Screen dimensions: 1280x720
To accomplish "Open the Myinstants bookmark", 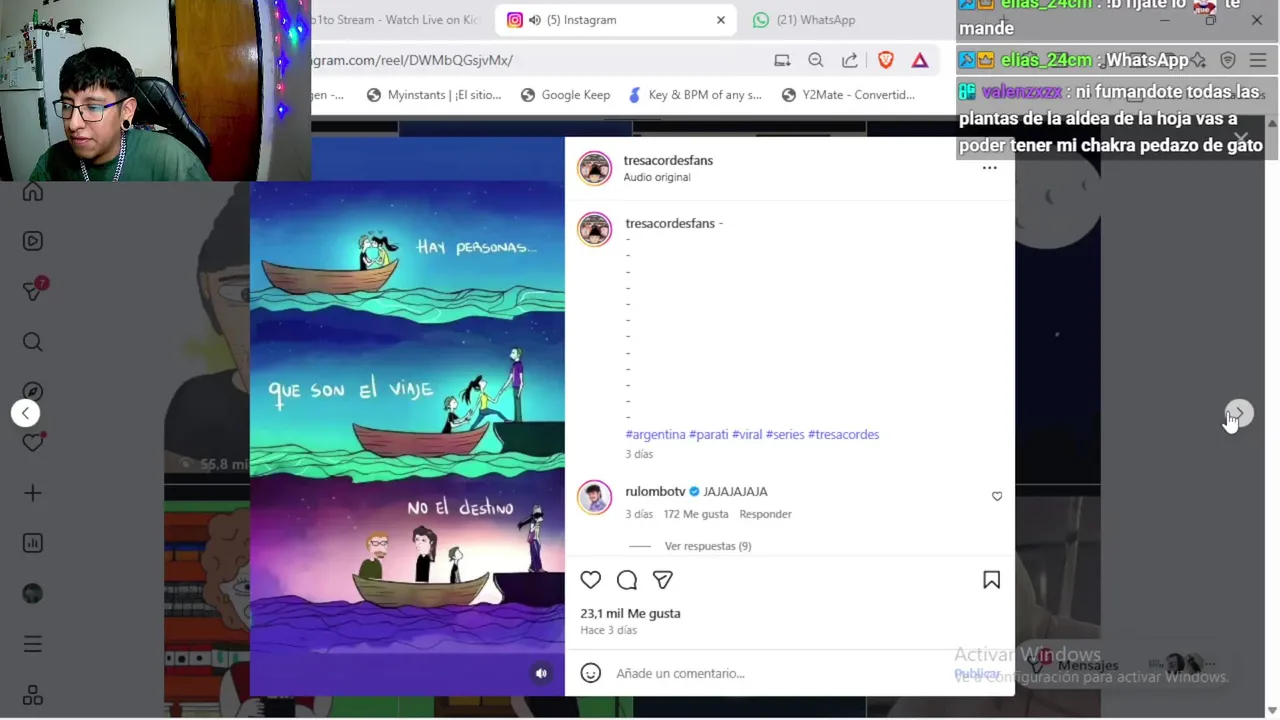I will pyautogui.click(x=434, y=95).
